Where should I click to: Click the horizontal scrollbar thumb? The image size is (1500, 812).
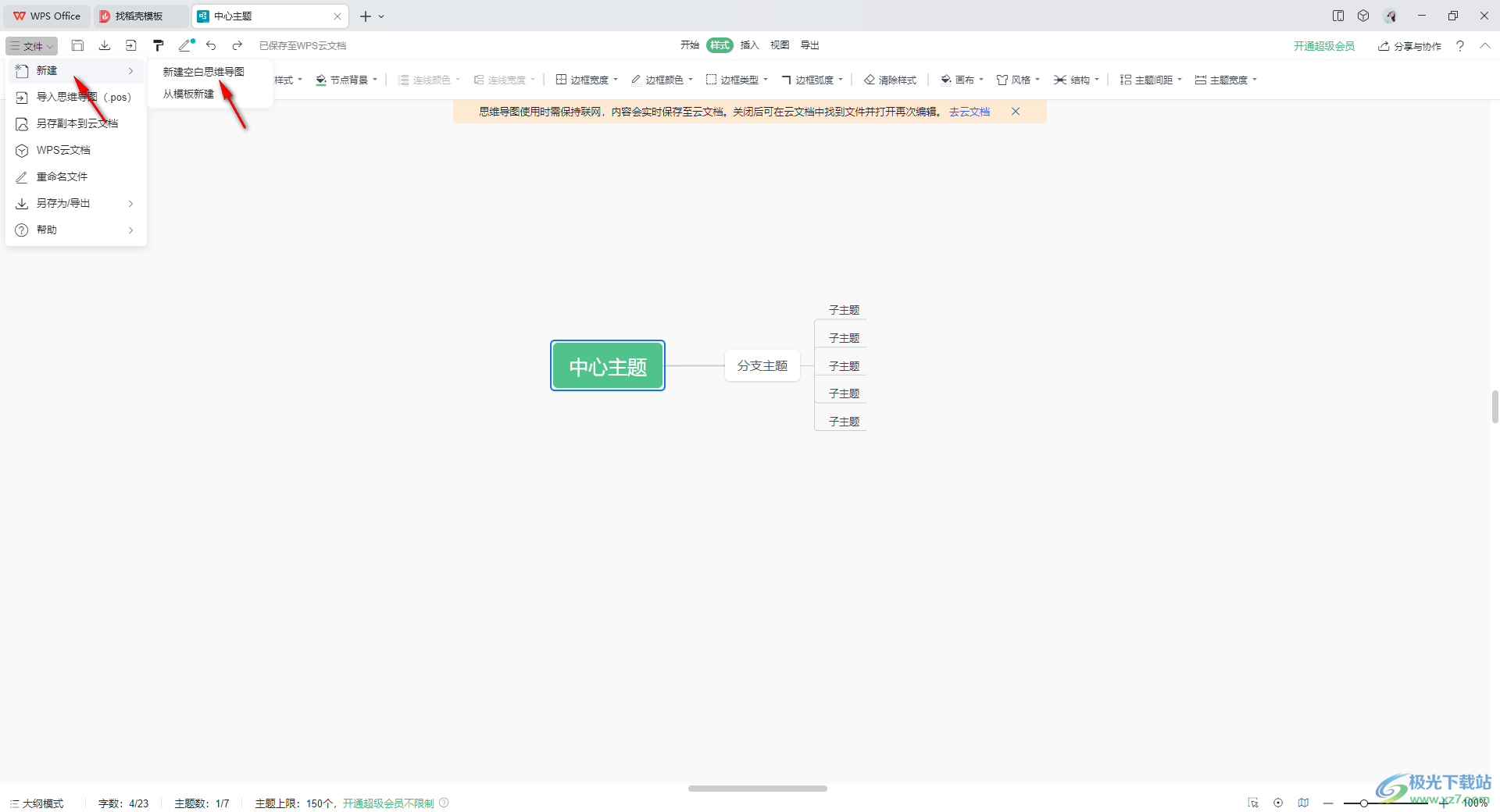pos(757,789)
